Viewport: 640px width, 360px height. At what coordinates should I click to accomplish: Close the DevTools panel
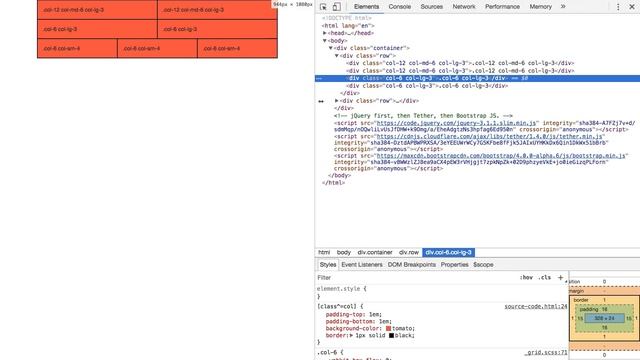point(632,7)
